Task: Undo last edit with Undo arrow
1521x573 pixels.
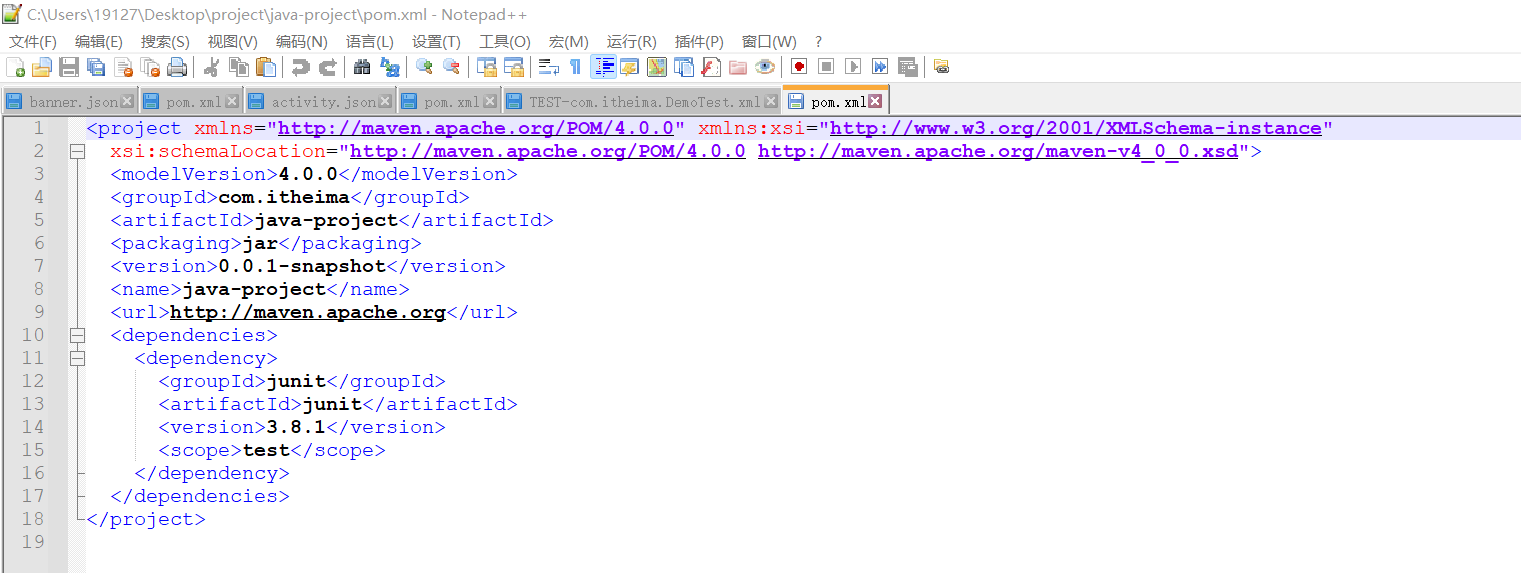Action: pyautogui.click(x=300, y=67)
